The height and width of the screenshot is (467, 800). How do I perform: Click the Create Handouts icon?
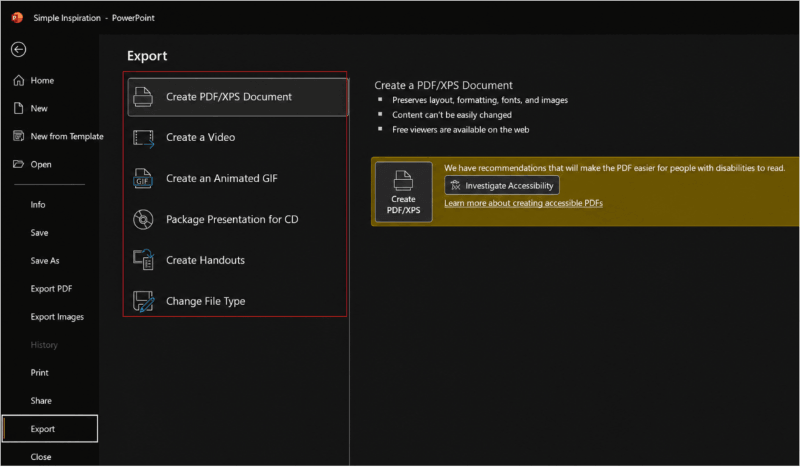click(x=143, y=260)
